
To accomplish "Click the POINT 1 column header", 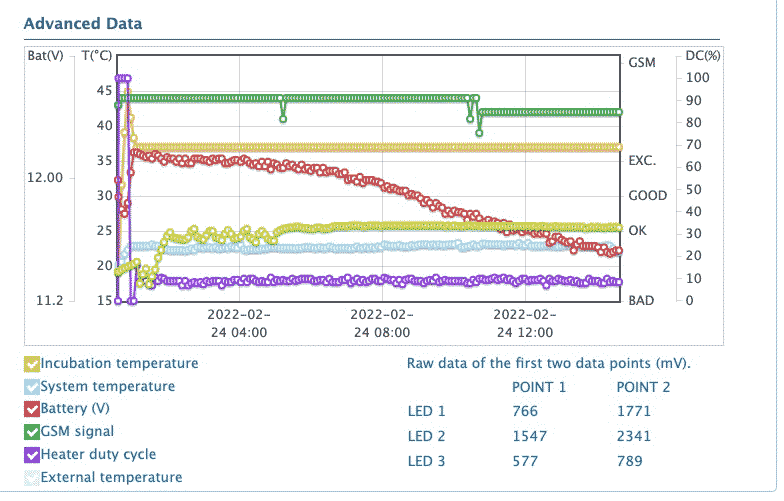I will coord(539,387).
